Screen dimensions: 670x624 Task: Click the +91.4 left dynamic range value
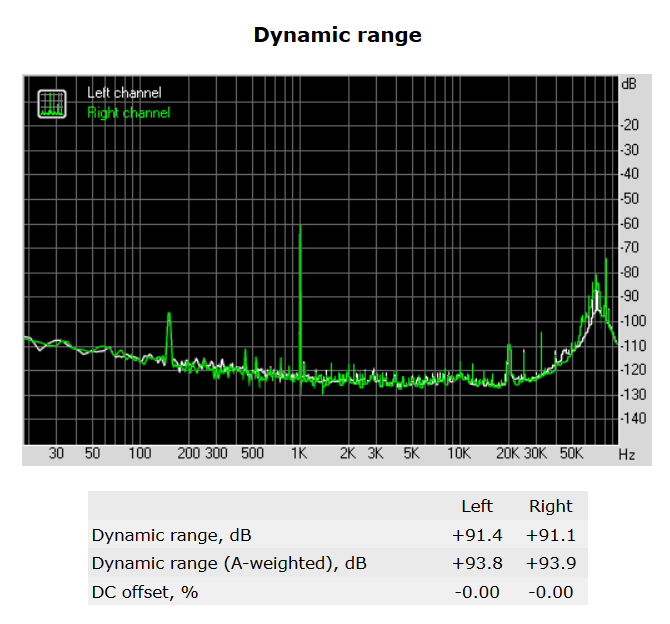(x=477, y=535)
